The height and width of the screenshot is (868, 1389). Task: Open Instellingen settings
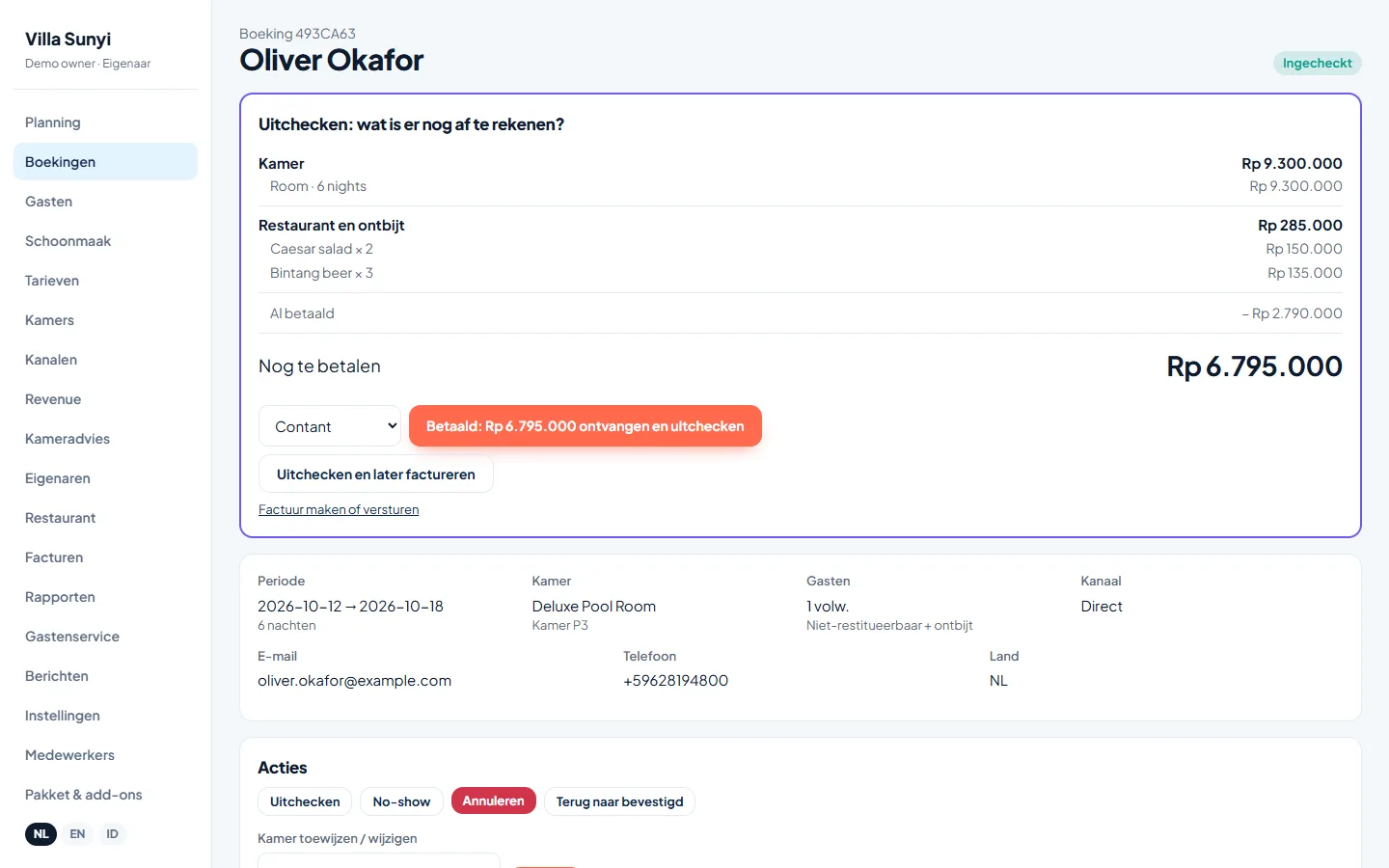pyautogui.click(x=105, y=716)
